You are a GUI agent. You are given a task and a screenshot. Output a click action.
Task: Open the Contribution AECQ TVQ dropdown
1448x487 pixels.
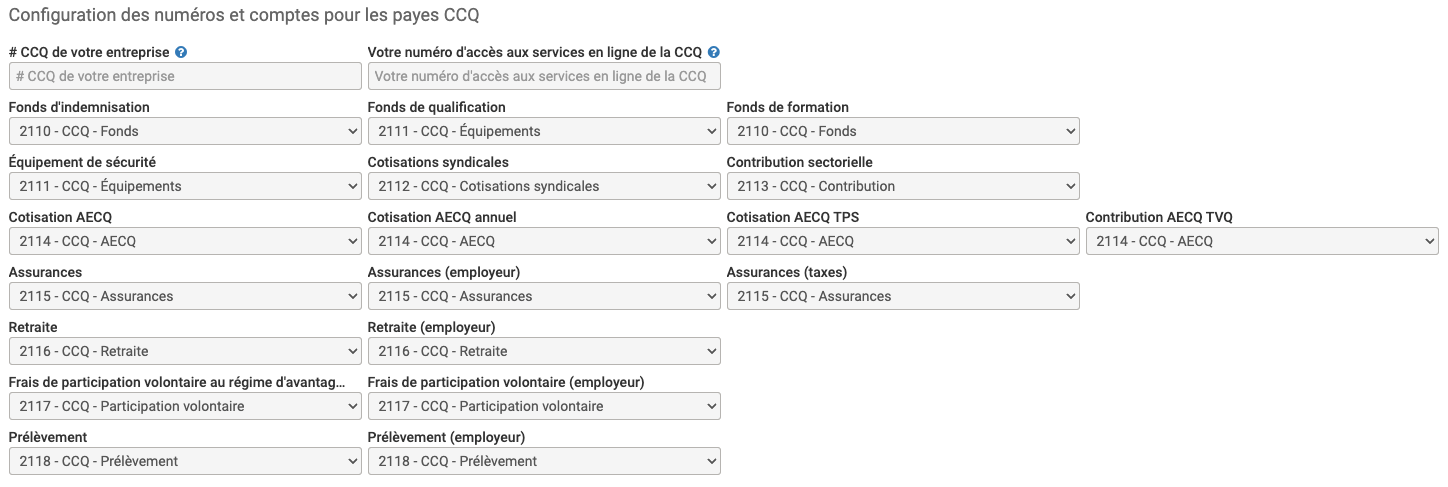pos(1262,241)
